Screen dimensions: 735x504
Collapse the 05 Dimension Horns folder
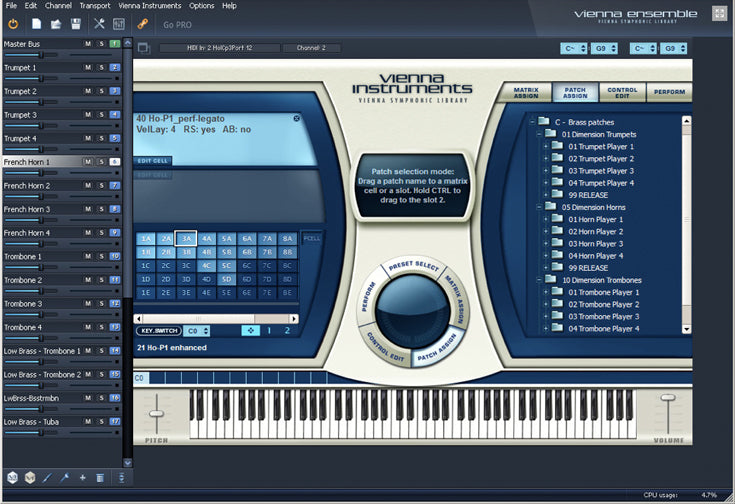tap(539, 207)
